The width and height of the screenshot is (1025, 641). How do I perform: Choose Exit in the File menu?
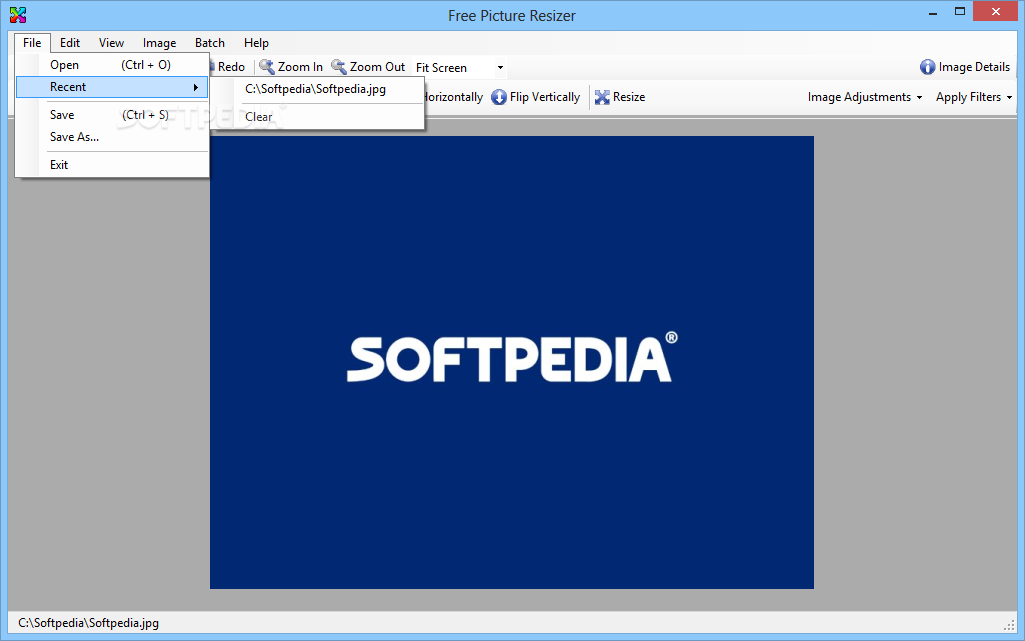pyautogui.click(x=112, y=165)
